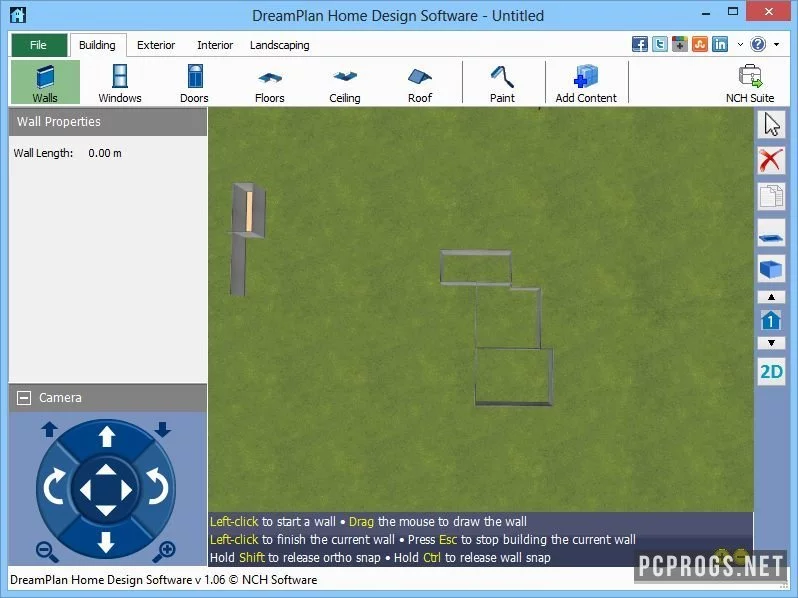Select the Walls tool

[45, 82]
